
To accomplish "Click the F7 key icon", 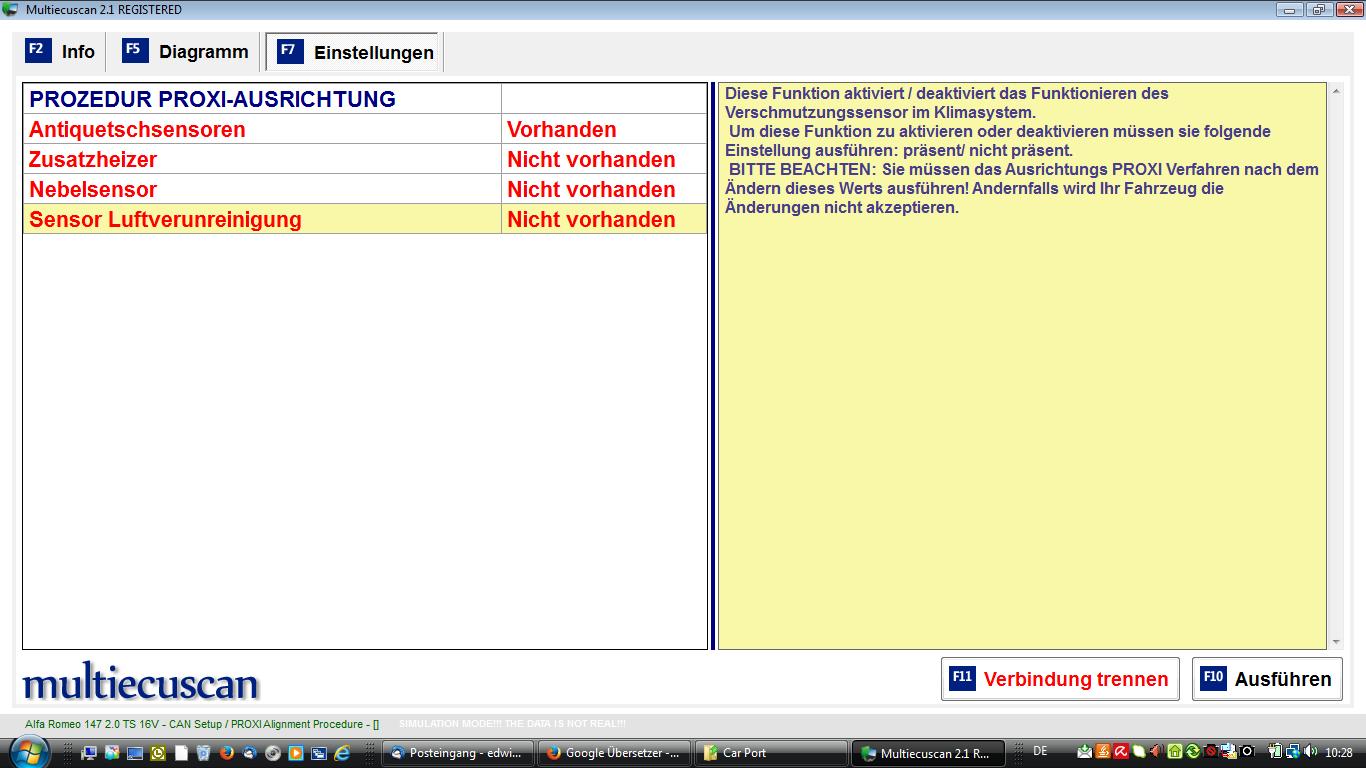I will [x=290, y=52].
